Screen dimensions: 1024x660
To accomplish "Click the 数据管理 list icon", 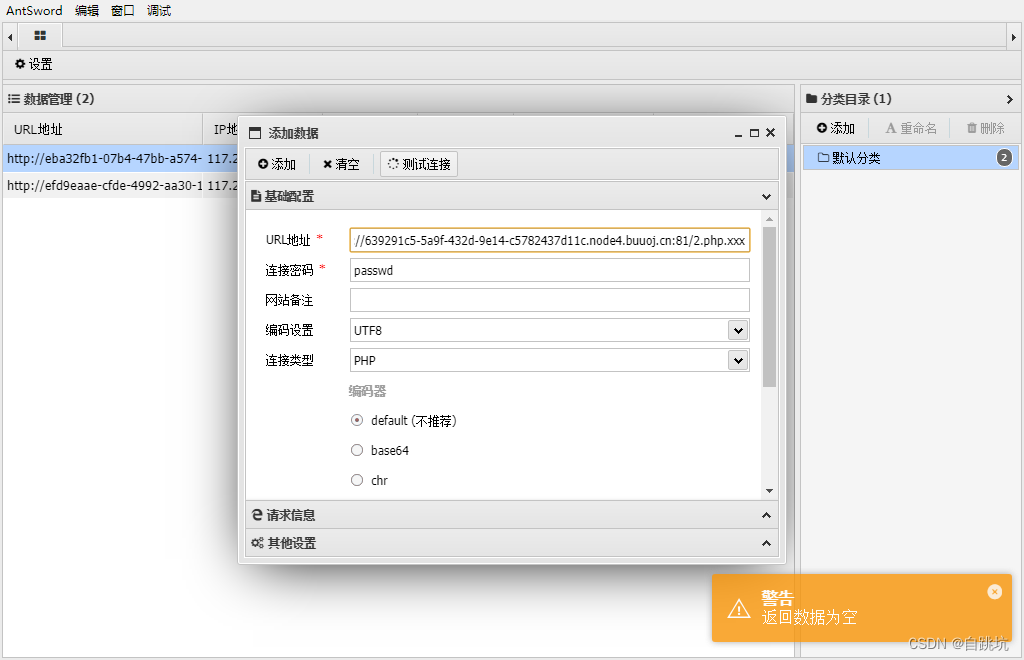I will tap(14, 99).
